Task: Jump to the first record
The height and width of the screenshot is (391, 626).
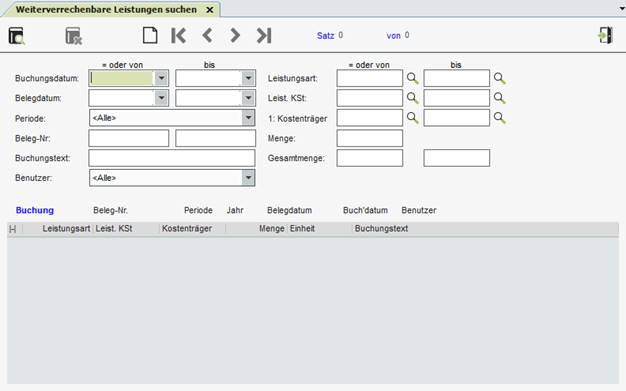Action: (178, 36)
